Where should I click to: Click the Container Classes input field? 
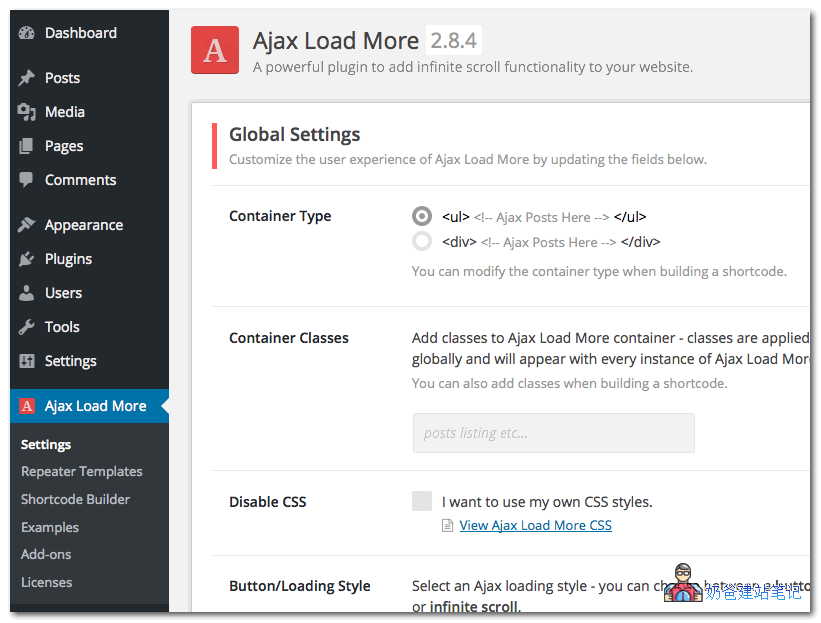[553, 432]
